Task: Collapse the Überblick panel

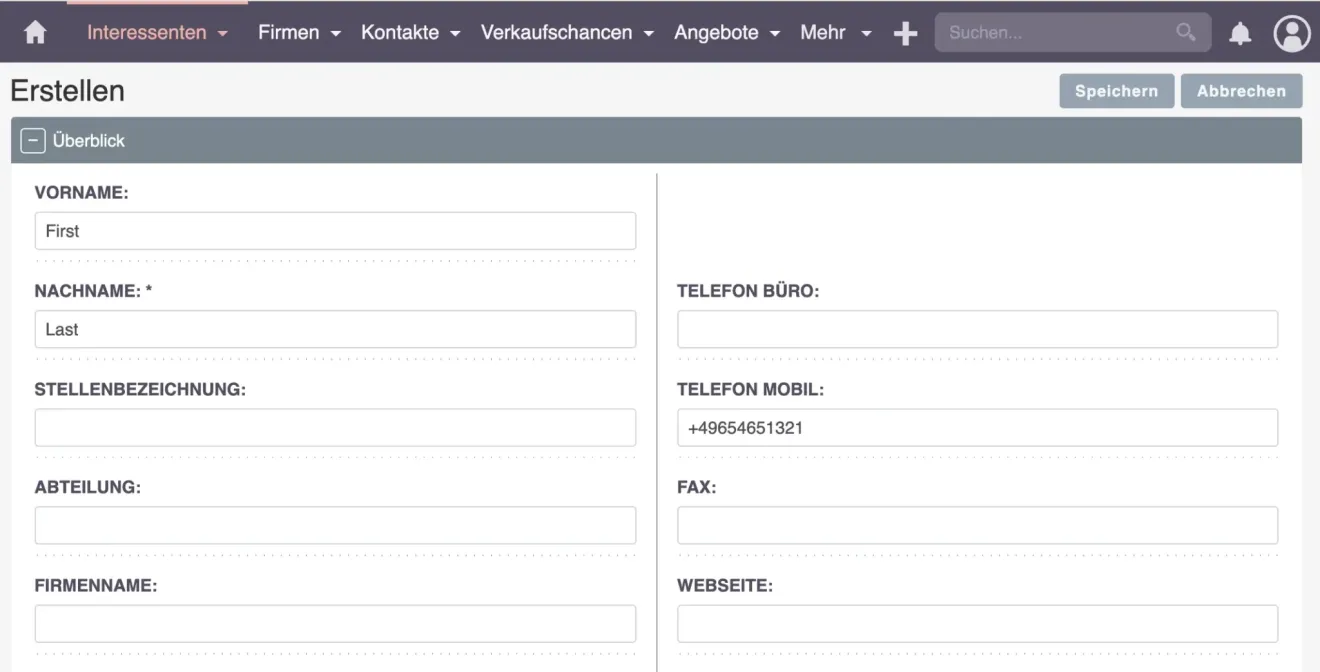Action: click(31, 140)
